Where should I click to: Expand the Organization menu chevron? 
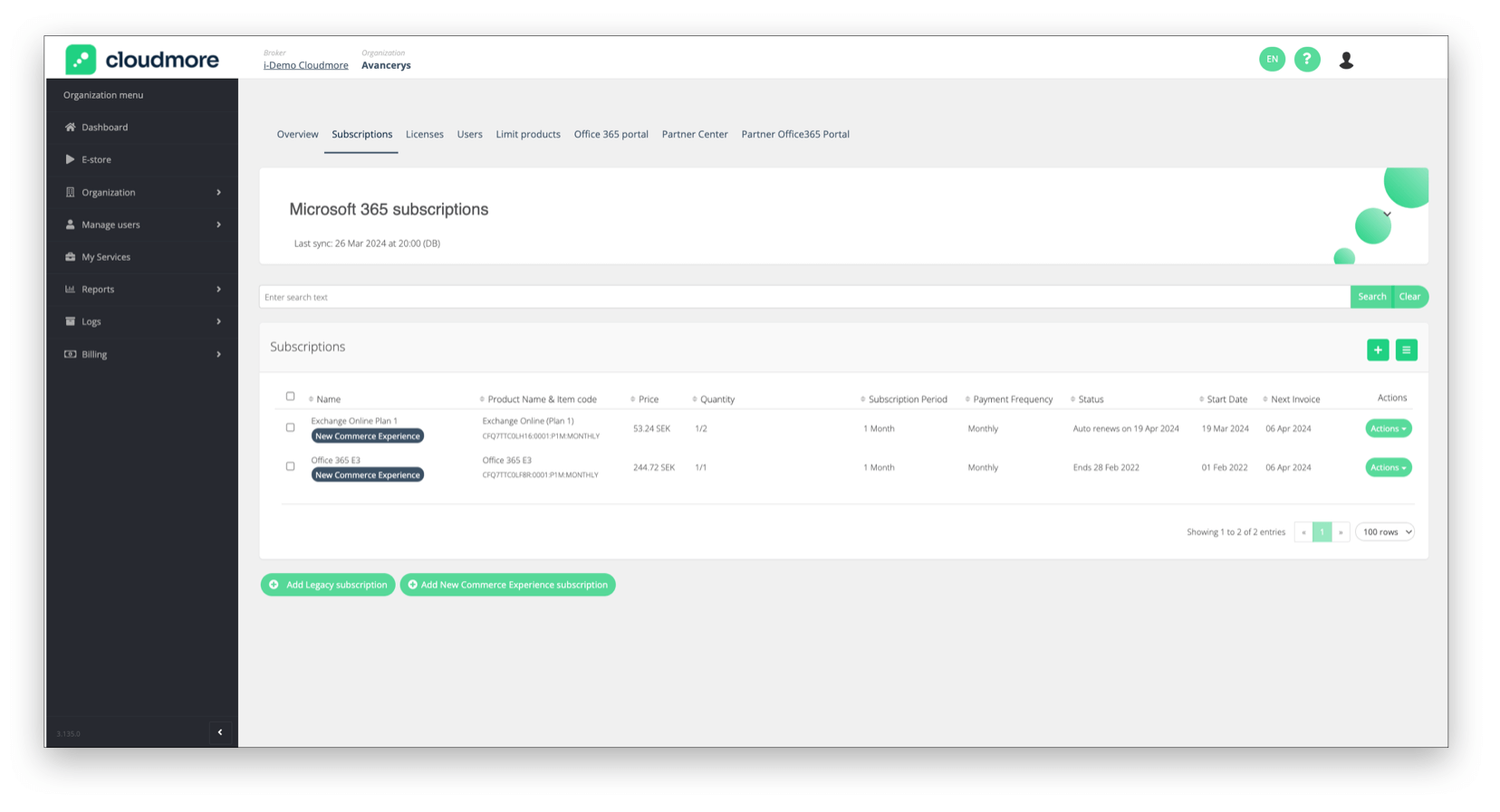point(218,192)
